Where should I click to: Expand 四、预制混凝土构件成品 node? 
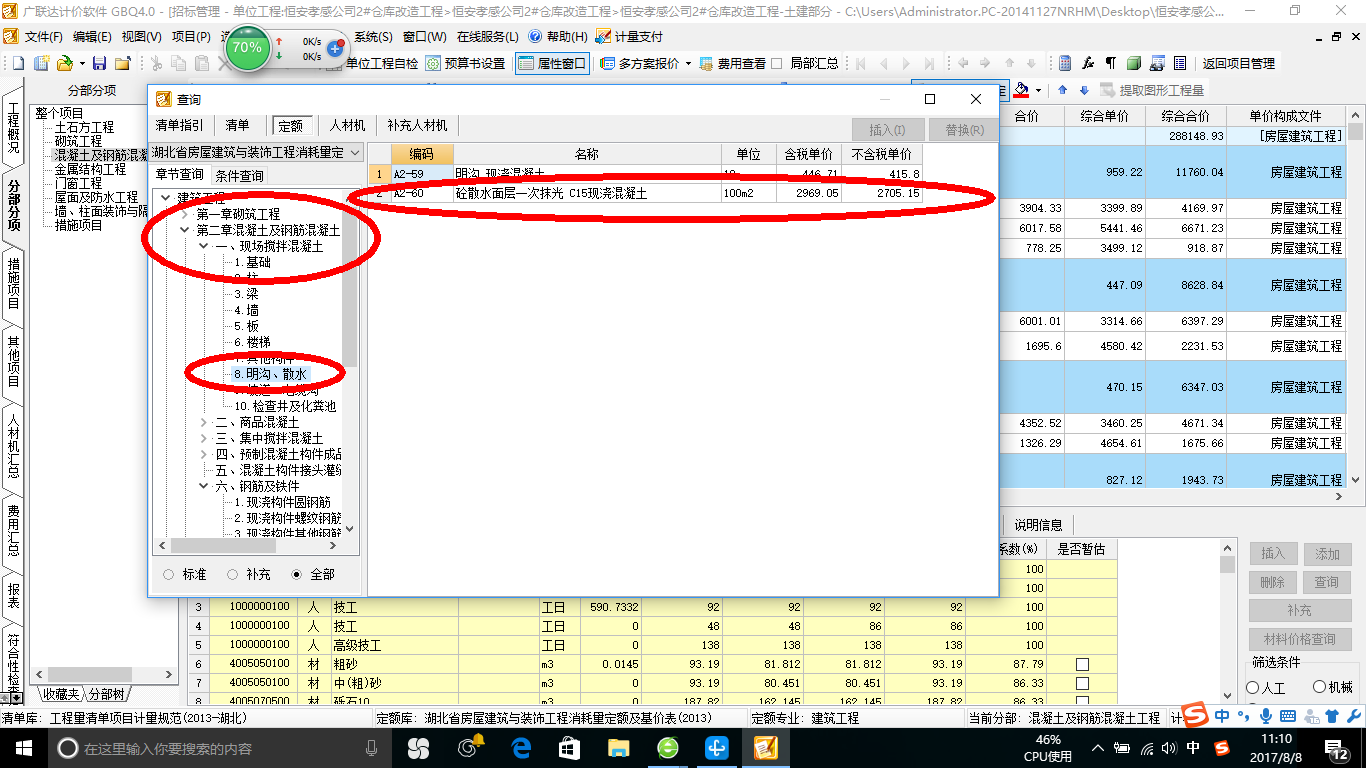pos(203,454)
